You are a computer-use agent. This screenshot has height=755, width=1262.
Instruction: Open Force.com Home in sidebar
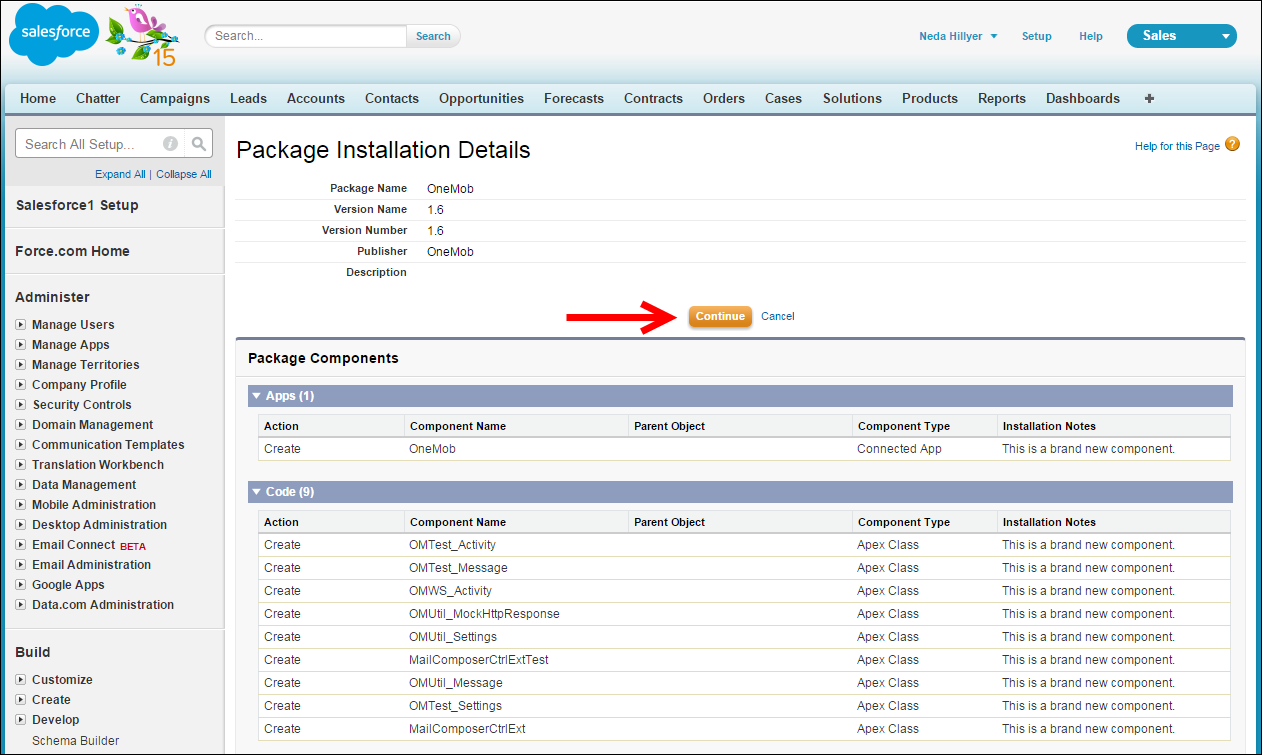(x=72, y=251)
